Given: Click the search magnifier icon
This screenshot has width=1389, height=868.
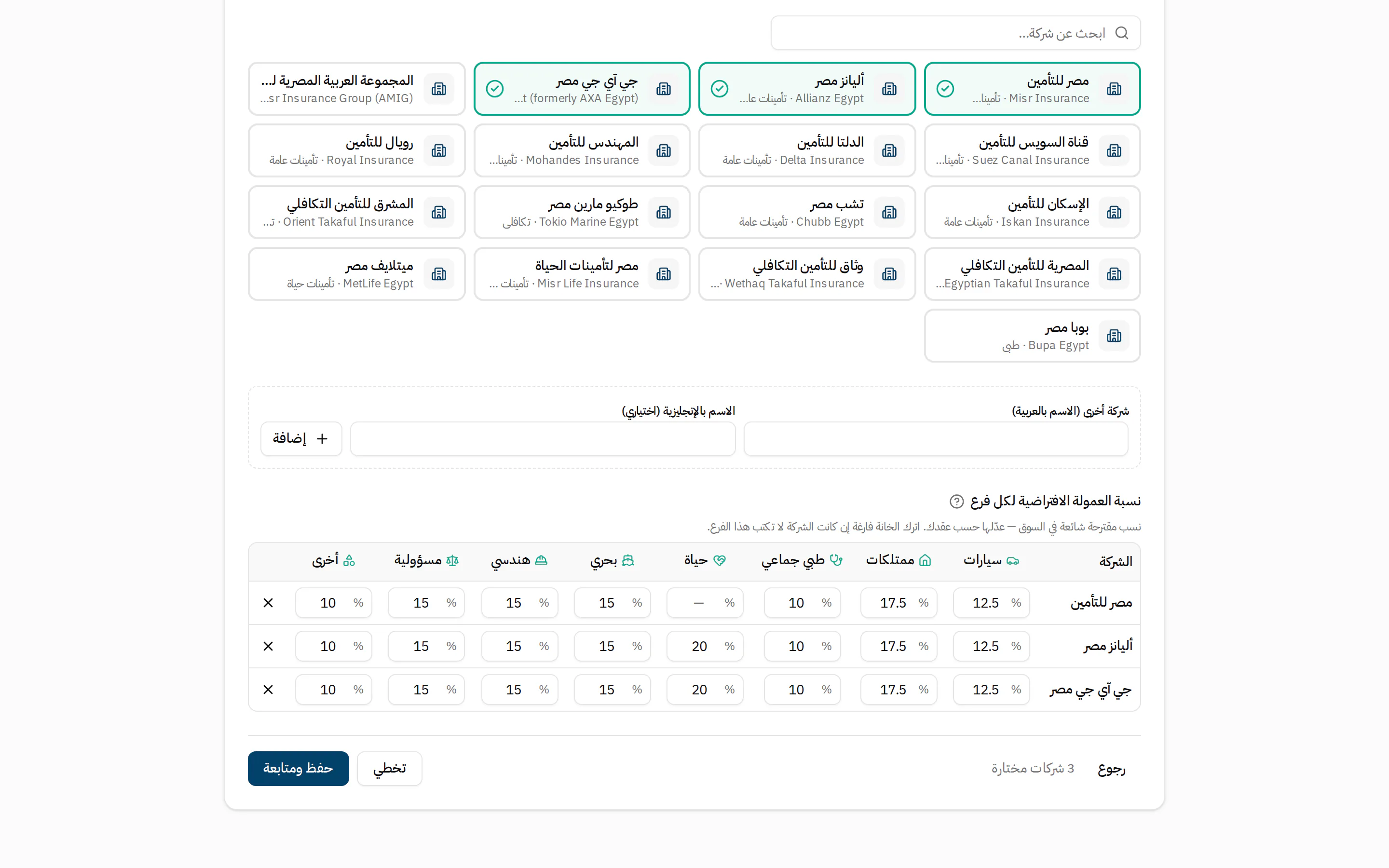Looking at the screenshot, I should tap(1121, 33).
